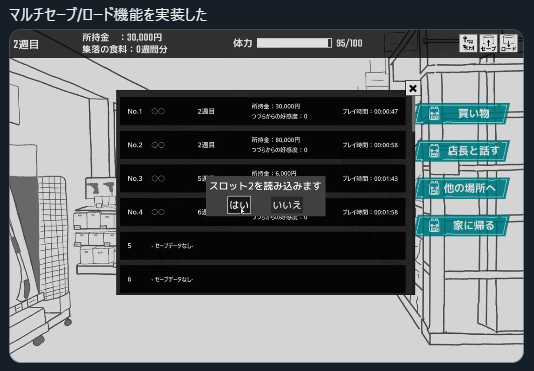This screenshot has width=534, height=371.
Task: Confirm loading with はい
Action: point(239,205)
